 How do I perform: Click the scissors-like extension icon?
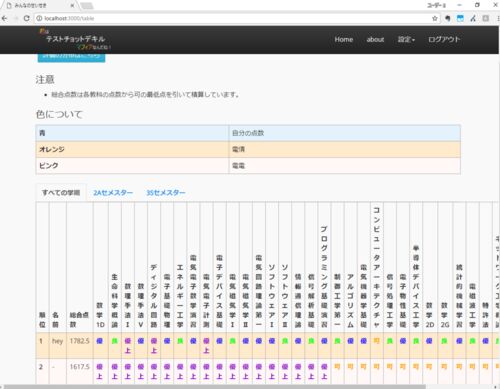point(473,18)
